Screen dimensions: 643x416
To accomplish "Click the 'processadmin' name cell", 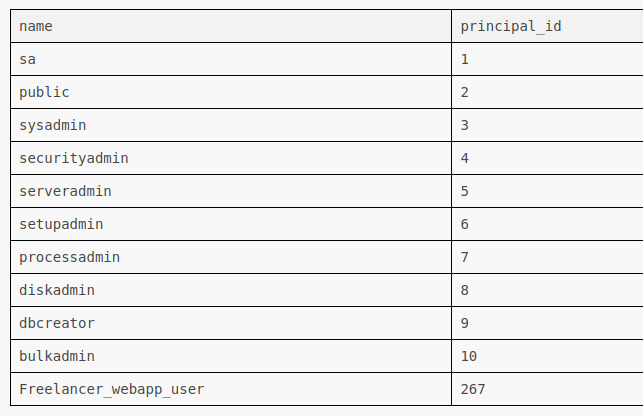I will tap(69, 257).
